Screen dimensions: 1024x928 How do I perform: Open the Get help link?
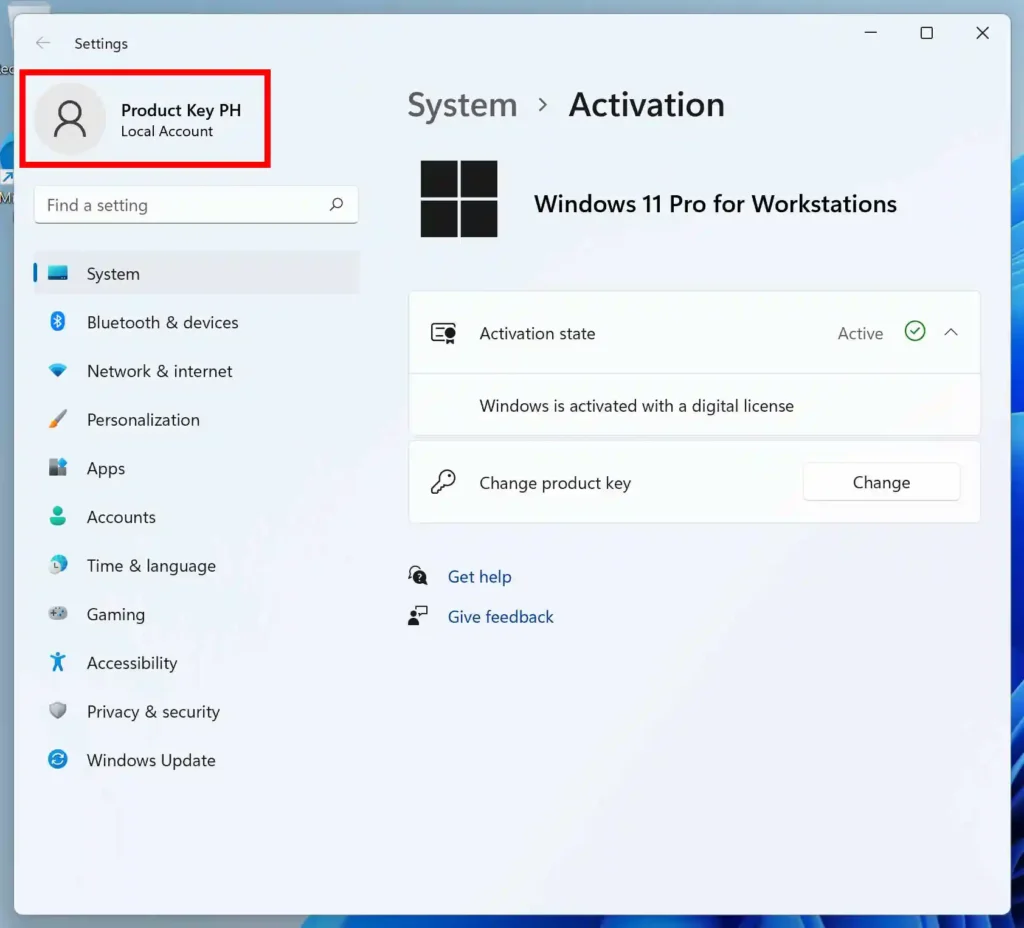point(479,577)
